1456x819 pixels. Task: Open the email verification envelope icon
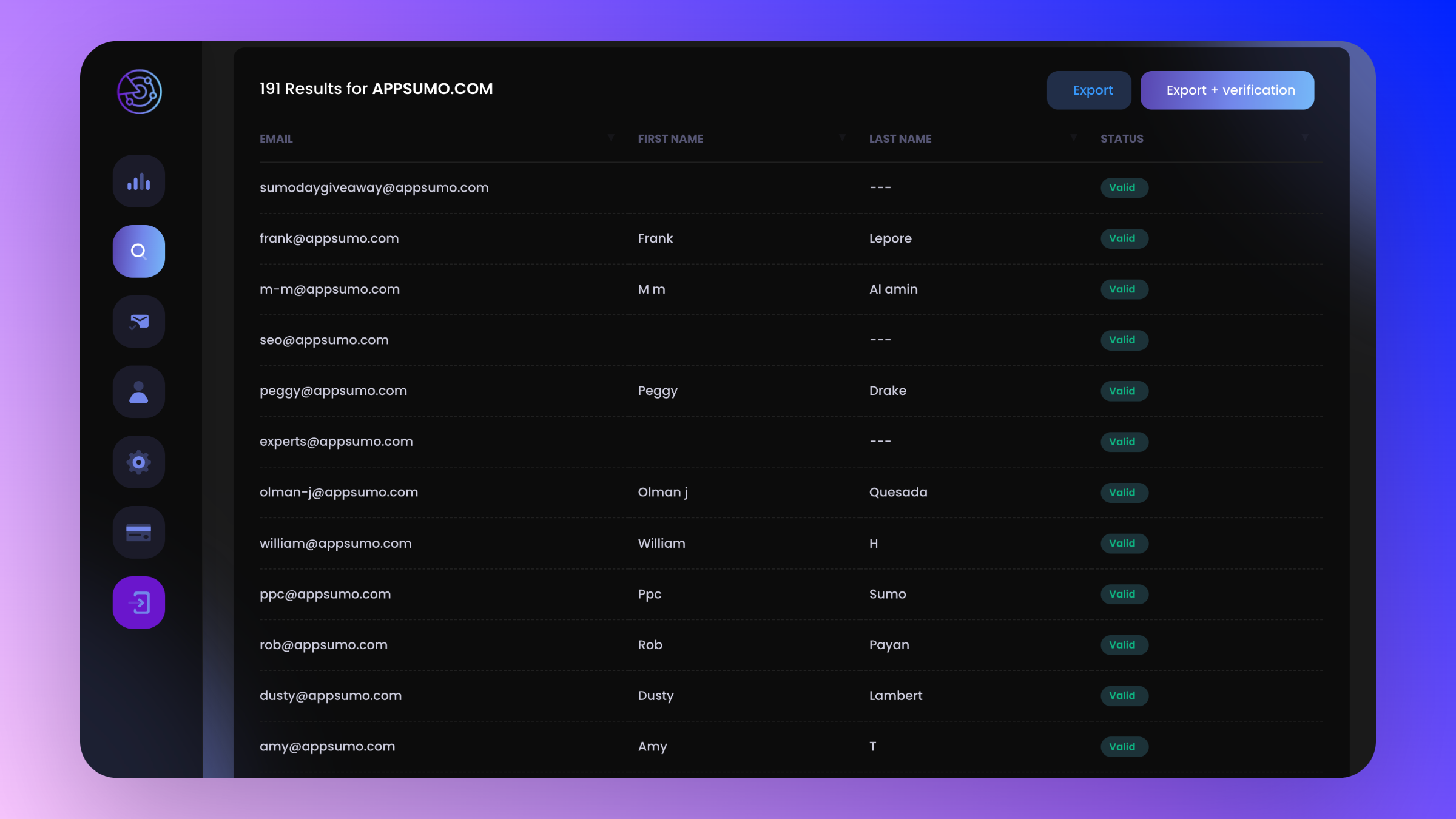pos(139,322)
